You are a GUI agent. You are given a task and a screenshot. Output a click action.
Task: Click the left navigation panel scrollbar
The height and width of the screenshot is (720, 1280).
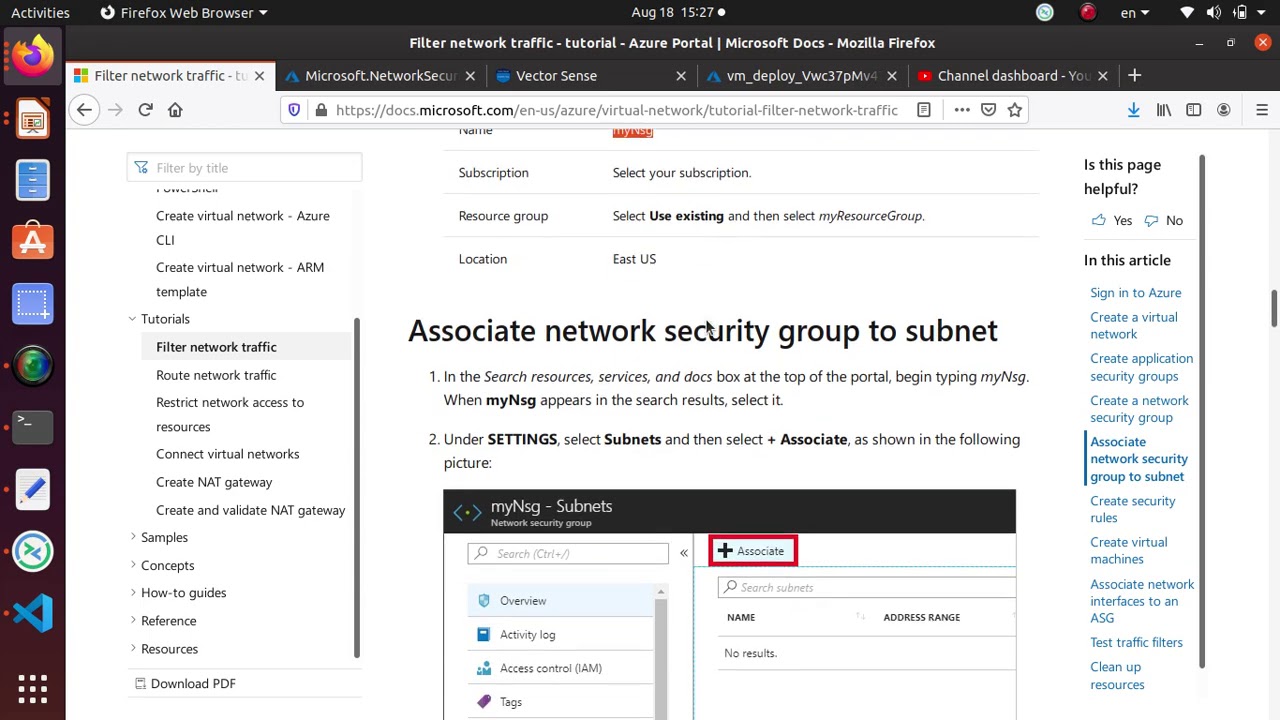pos(356,487)
